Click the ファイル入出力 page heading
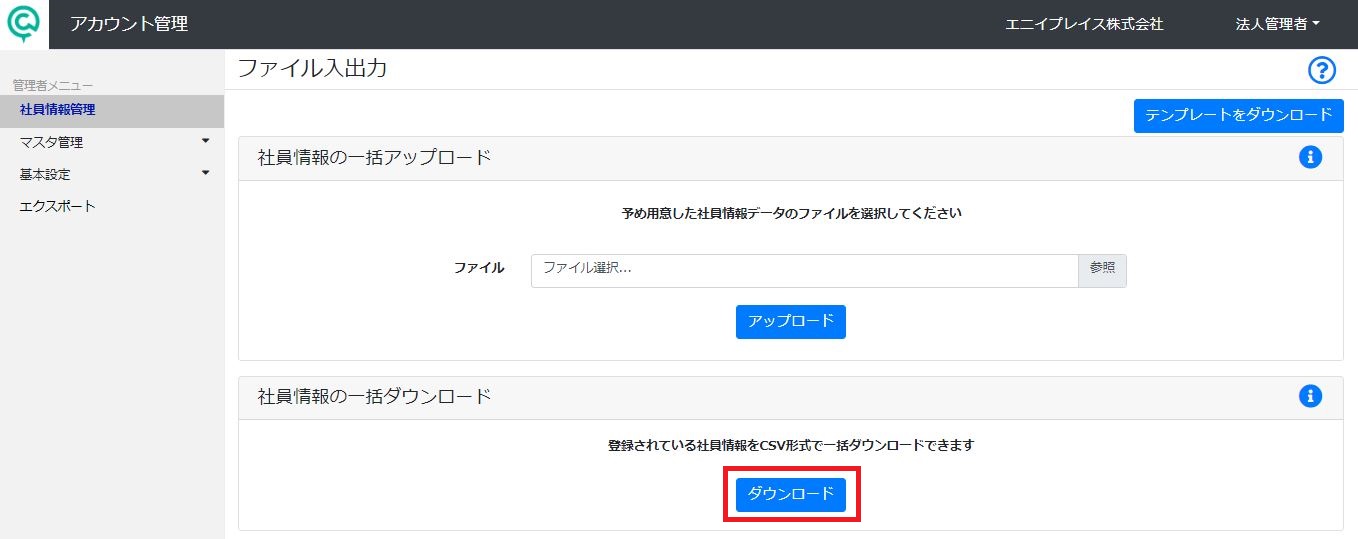 [312, 69]
